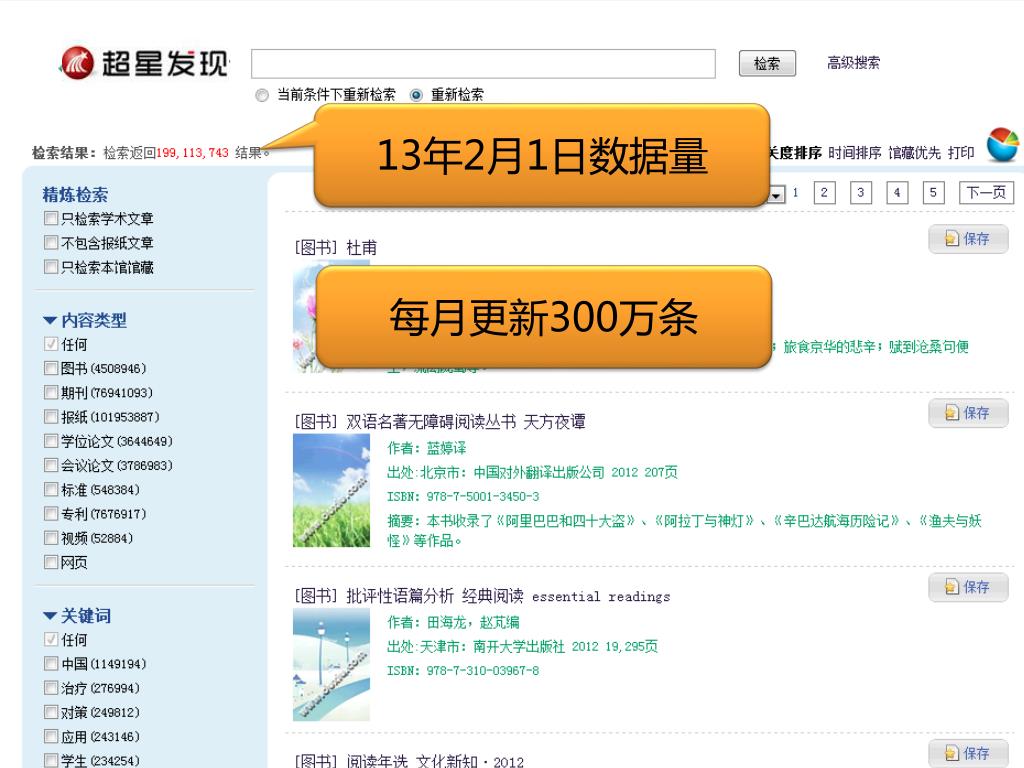The height and width of the screenshot is (768, 1024).
Task: Select 当前条件下重新检索 radio option
Action: [262, 95]
